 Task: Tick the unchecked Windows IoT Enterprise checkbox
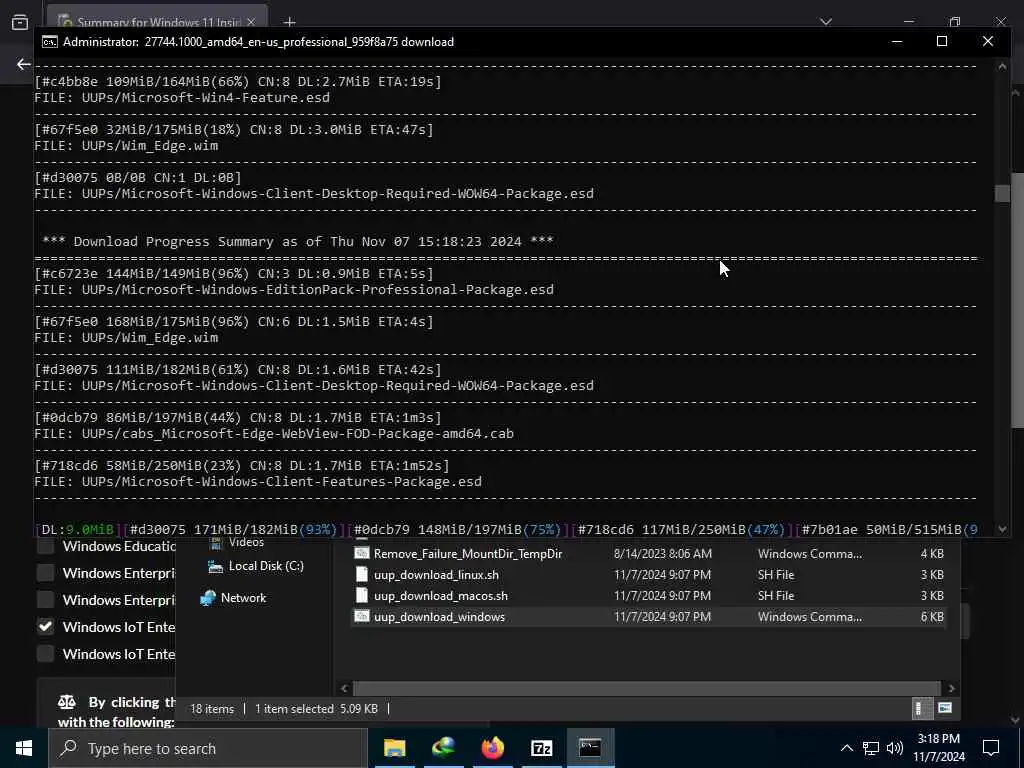[x=45, y=653]
